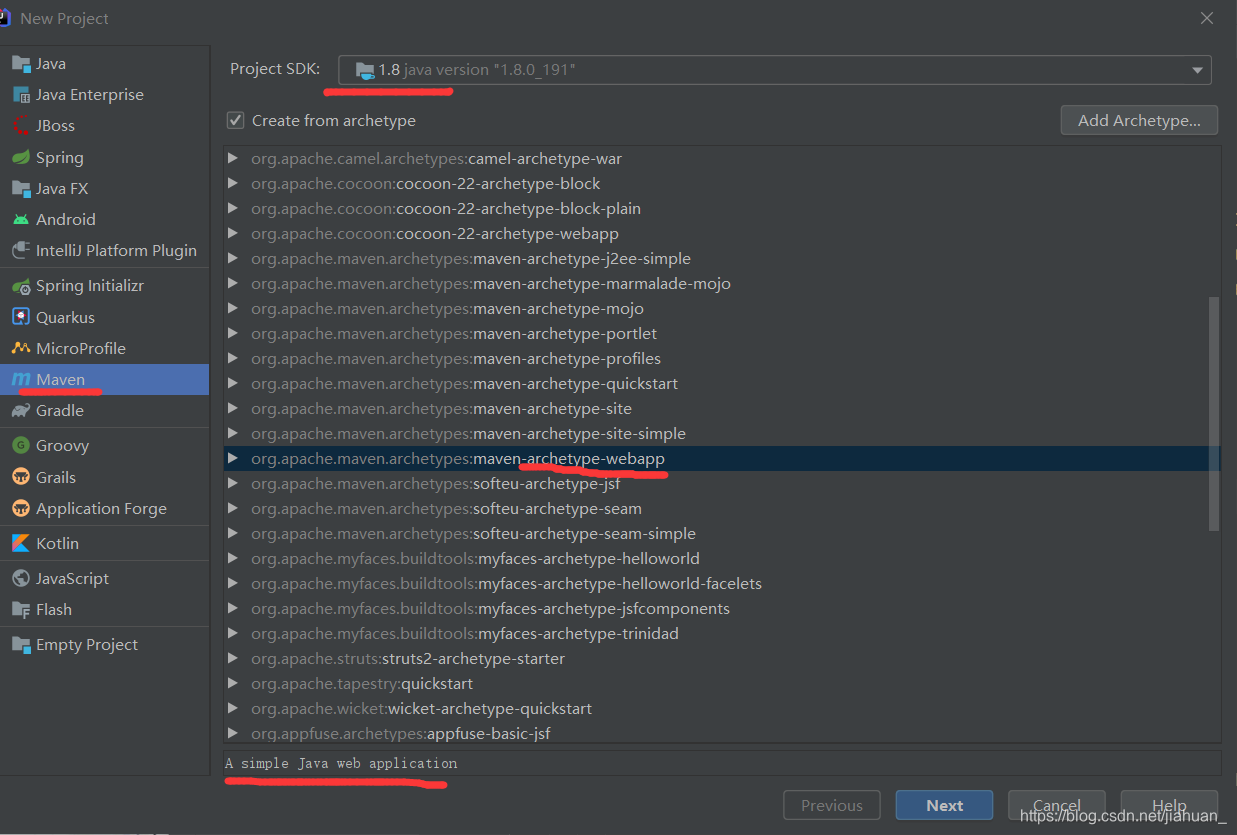Click the Groovy icon
The width and height of the screenshot is (1237, 835).
[21, 446]
